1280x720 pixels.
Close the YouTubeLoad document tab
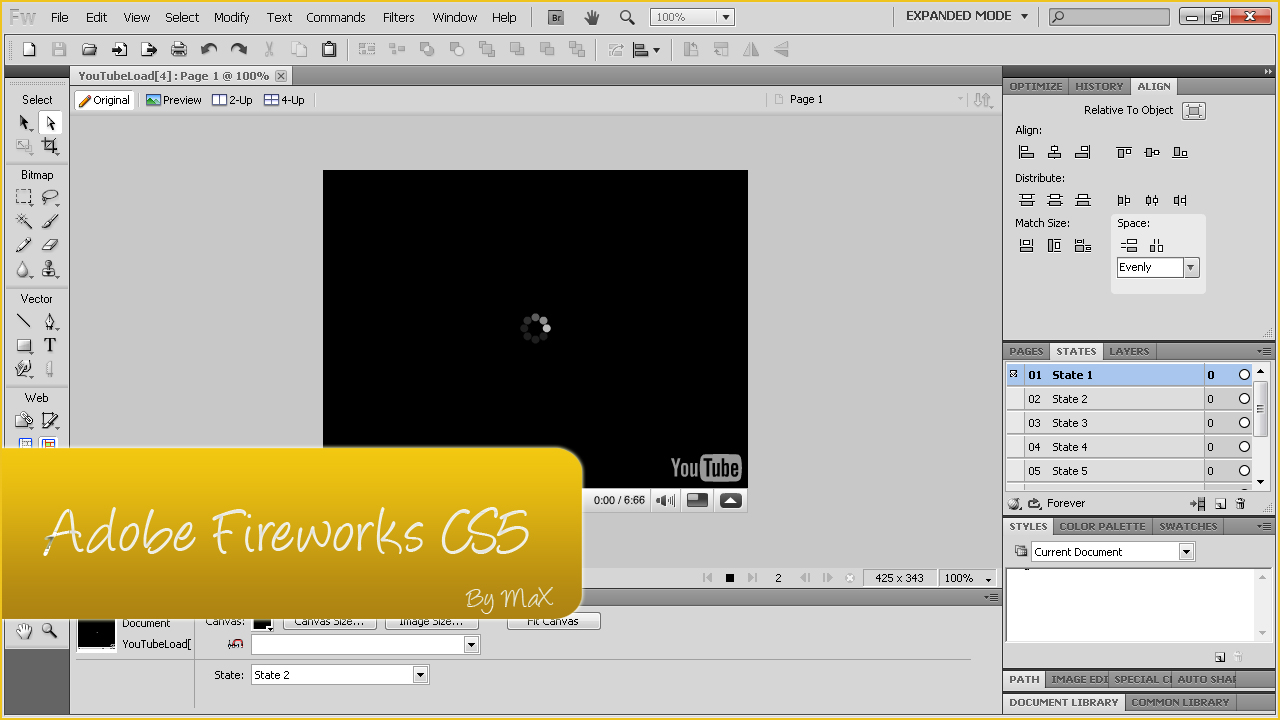[x=281, y=76]
